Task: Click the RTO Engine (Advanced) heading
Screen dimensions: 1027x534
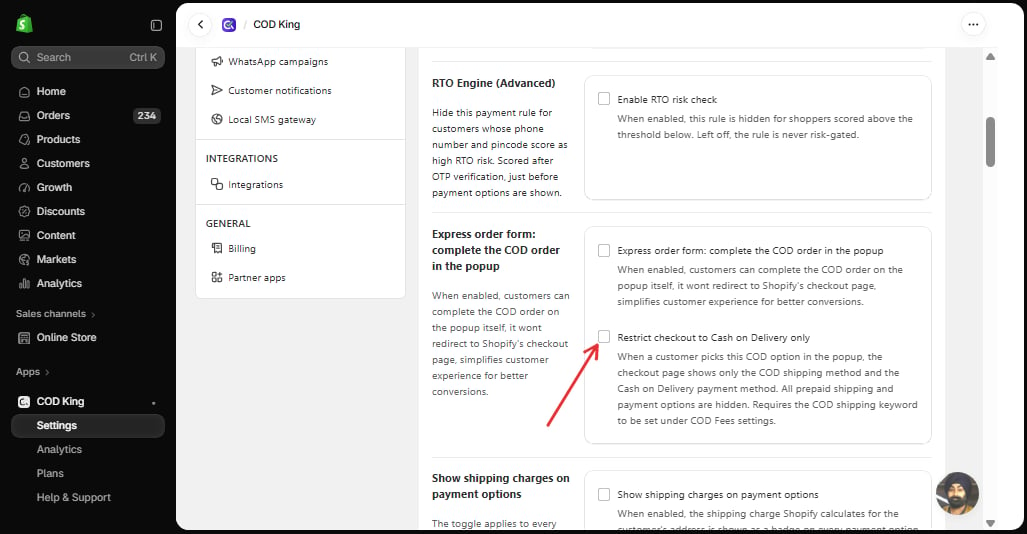Action: click(x=493, y=83)
